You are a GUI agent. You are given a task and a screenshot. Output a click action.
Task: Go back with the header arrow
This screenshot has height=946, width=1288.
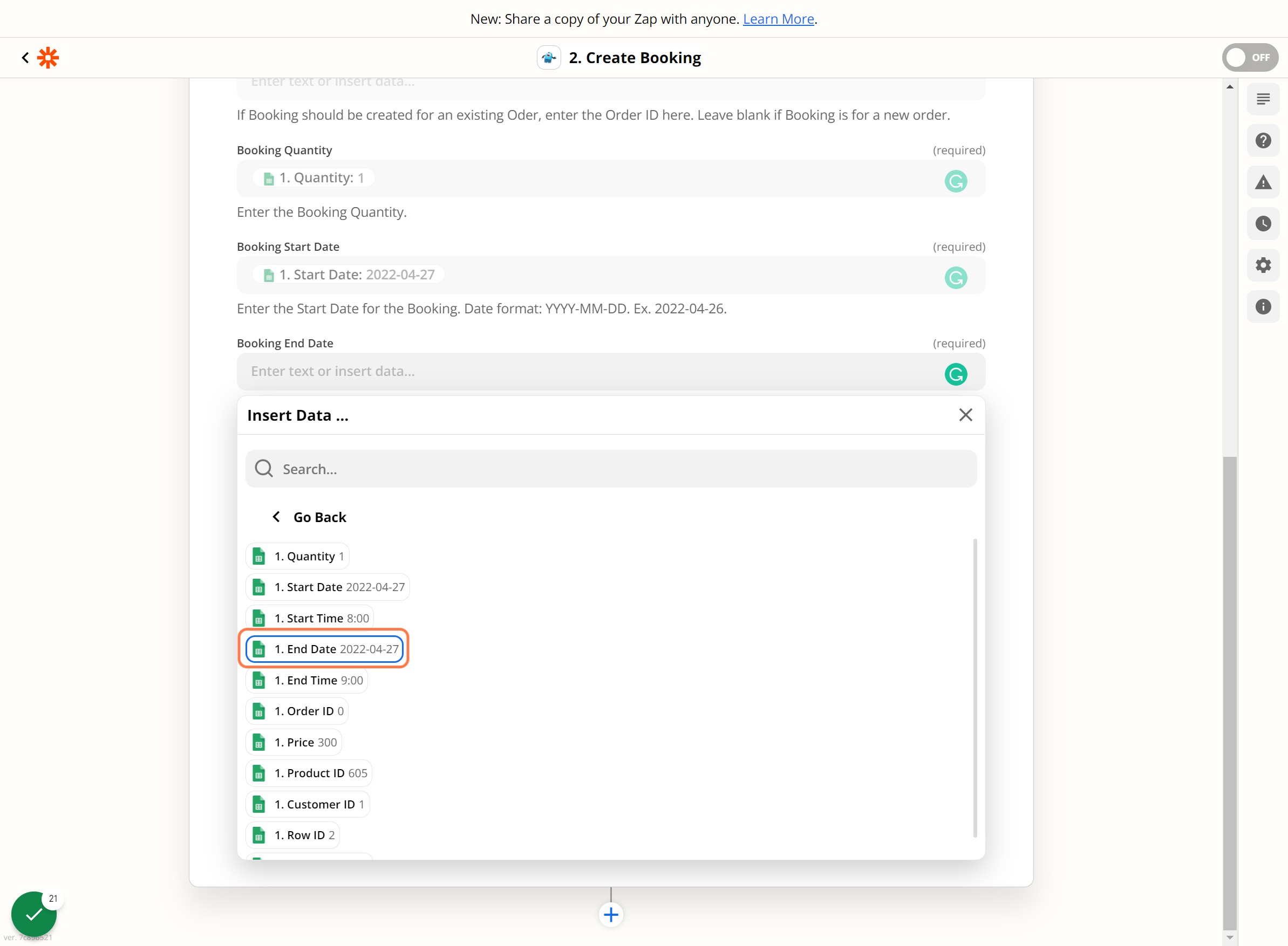(x=25, y=57)
